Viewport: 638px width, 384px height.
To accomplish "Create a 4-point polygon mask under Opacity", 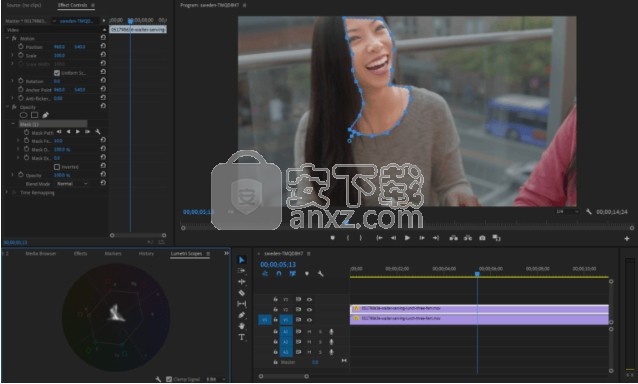I will [x=35, y=115].
